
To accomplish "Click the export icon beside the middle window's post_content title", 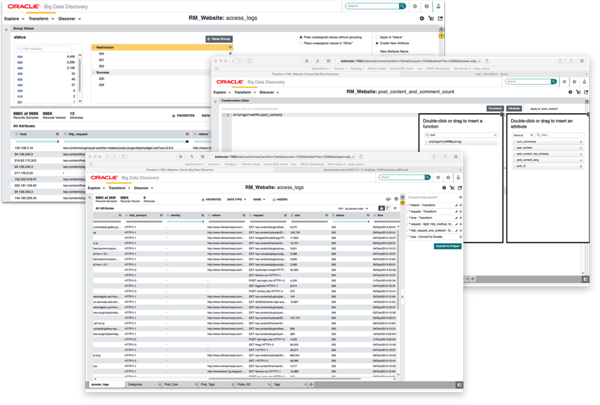I will (x=586, y=92).
